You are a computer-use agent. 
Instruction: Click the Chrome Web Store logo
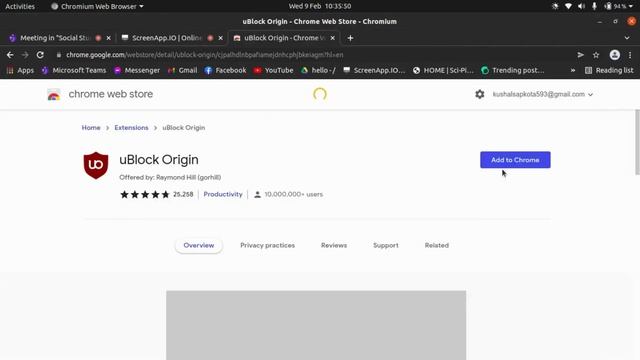pos(54,94)
